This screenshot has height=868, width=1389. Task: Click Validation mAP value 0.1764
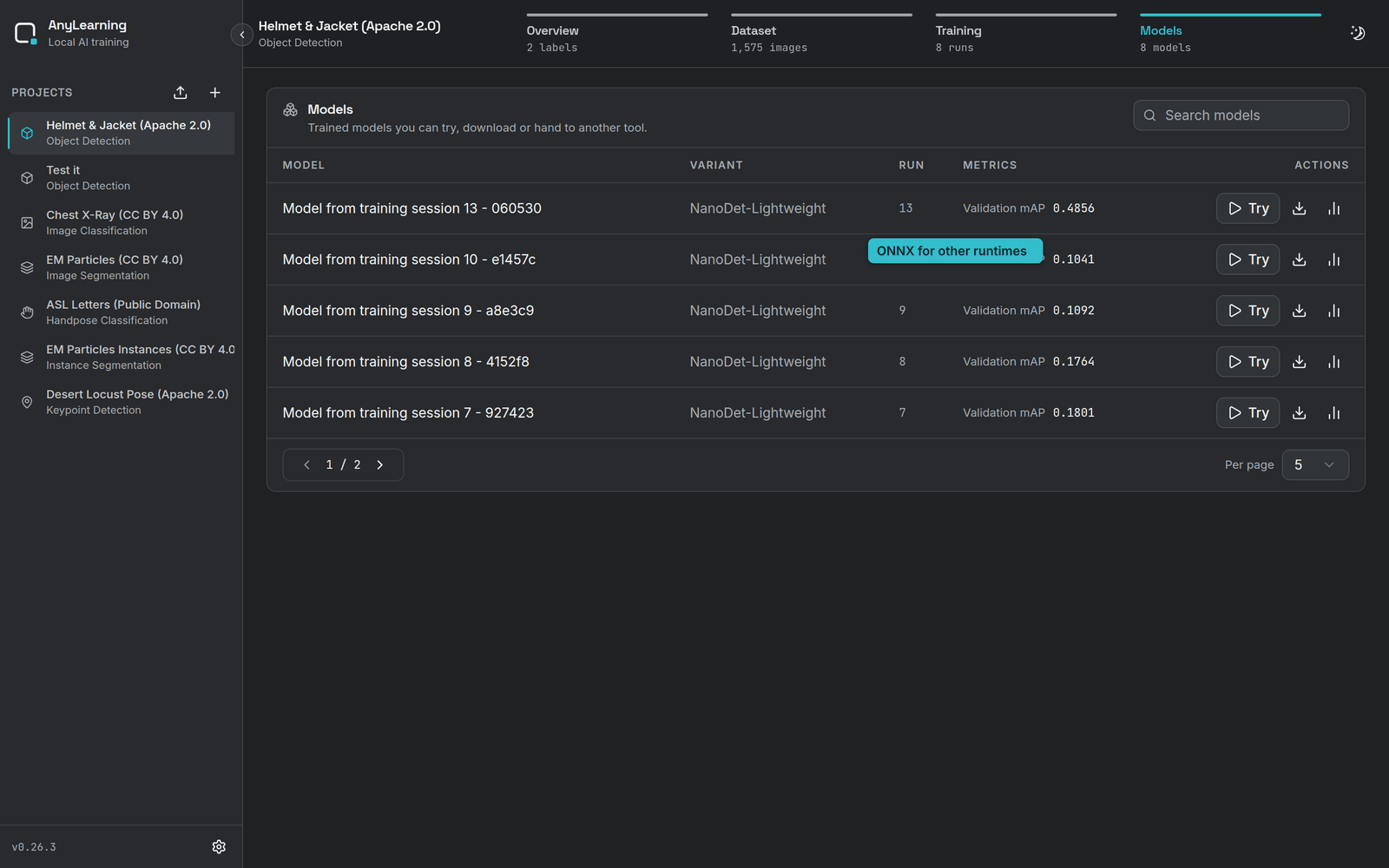(1074, 362)
